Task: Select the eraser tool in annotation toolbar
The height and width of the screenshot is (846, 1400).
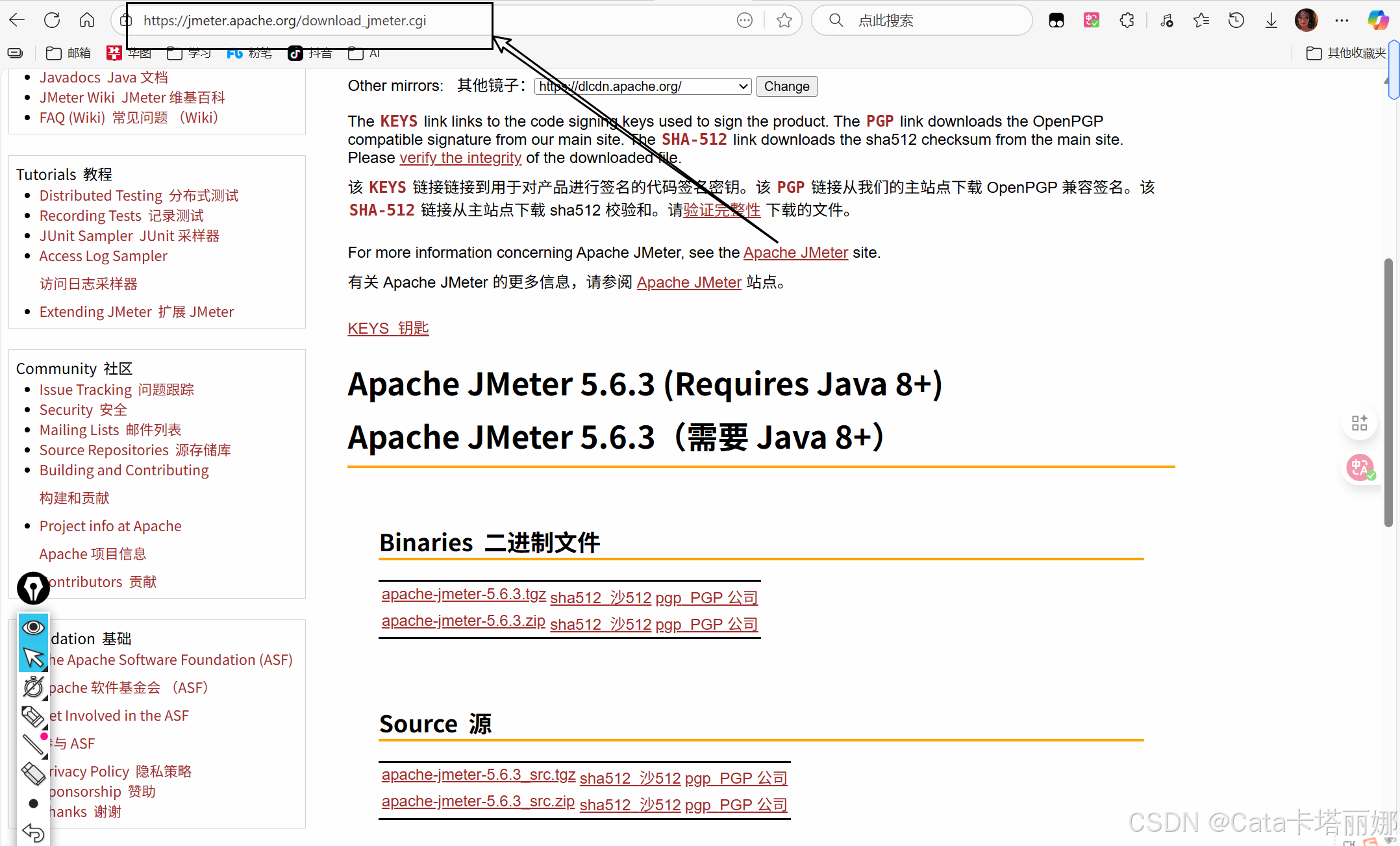Action: [x=33, y=773]
